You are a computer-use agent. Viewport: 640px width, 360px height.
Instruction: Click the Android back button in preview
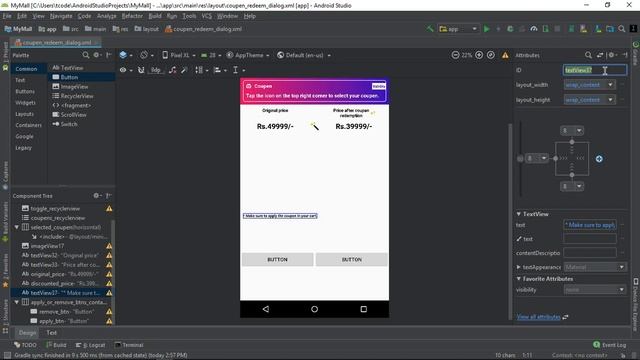(x=266, y=309)
